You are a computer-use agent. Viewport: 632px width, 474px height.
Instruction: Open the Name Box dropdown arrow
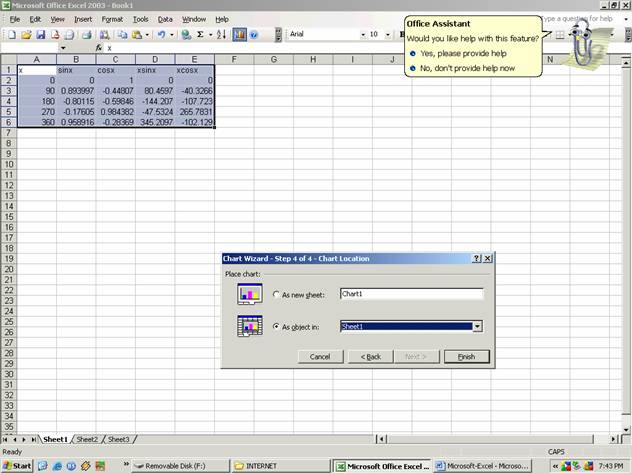tap(63, 48)
